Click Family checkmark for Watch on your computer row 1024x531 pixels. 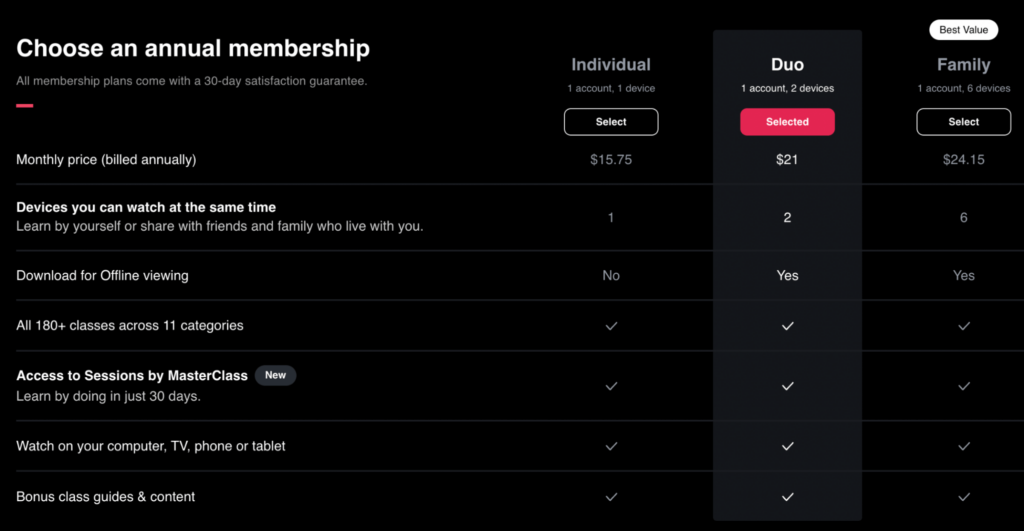[x=964, y=446]
